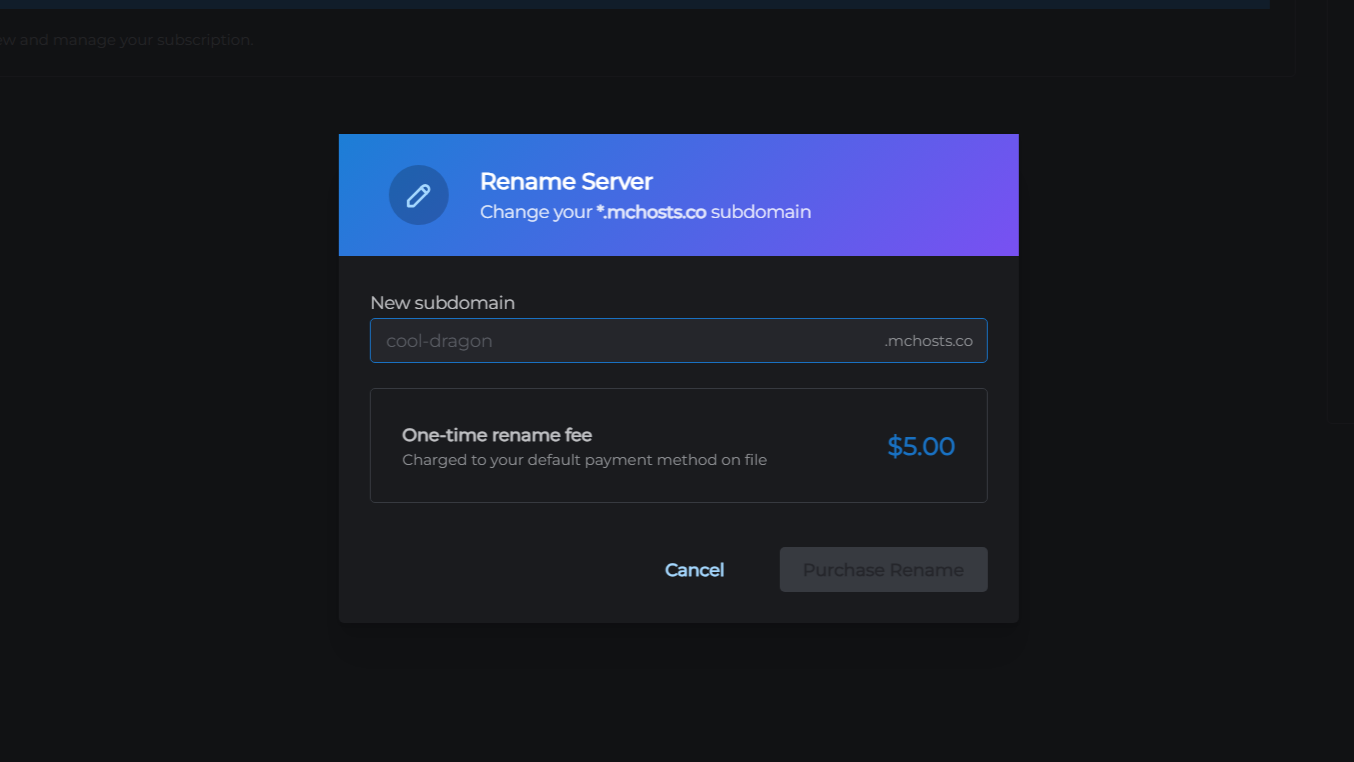Select the $5.00 fee amount
Screen dimensions: 1354x762
(x=920, y=446)
